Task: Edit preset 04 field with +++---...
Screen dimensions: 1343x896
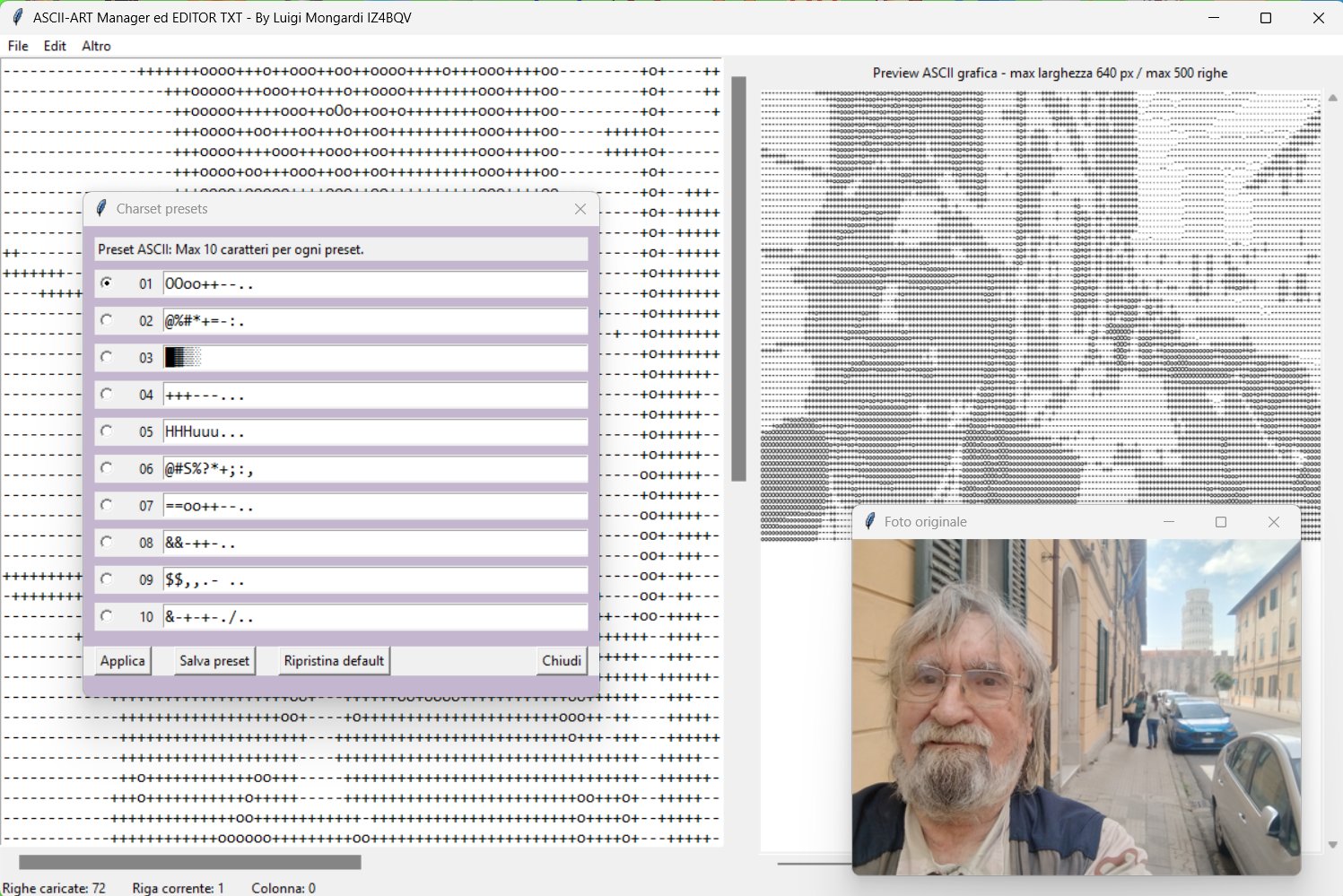Action: (375, 395)
